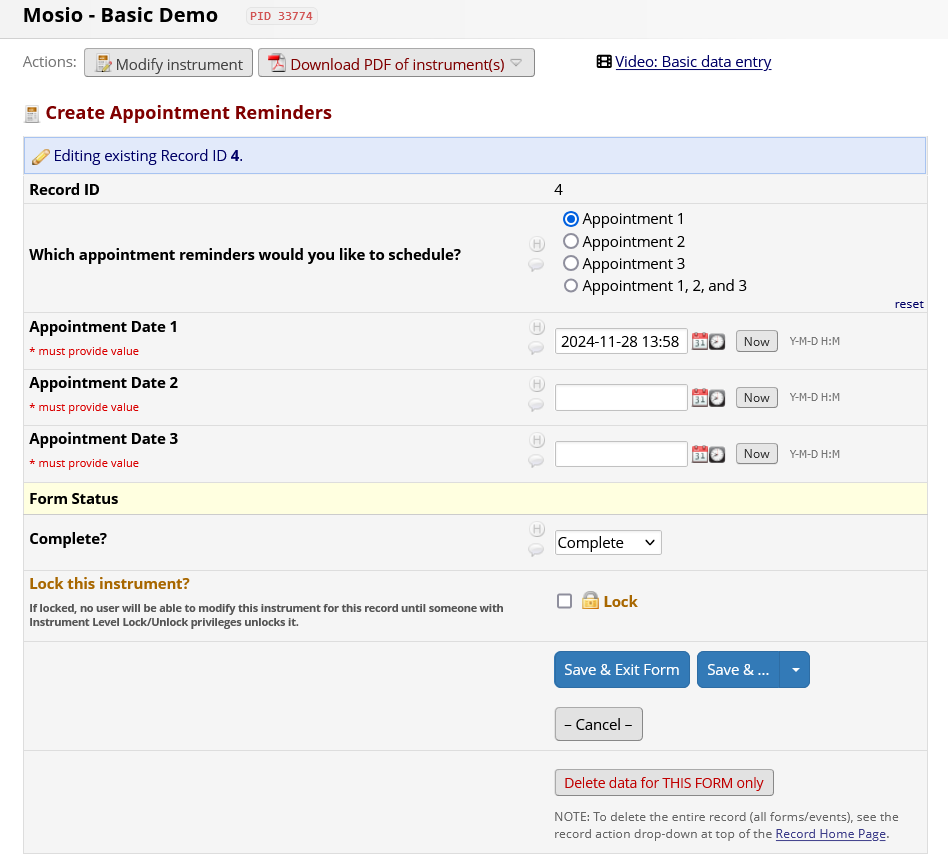The height and width of the screenshot is (868, 948).
Task: Expand the Save options dropdown arrow
Action: tap(795, 669)
